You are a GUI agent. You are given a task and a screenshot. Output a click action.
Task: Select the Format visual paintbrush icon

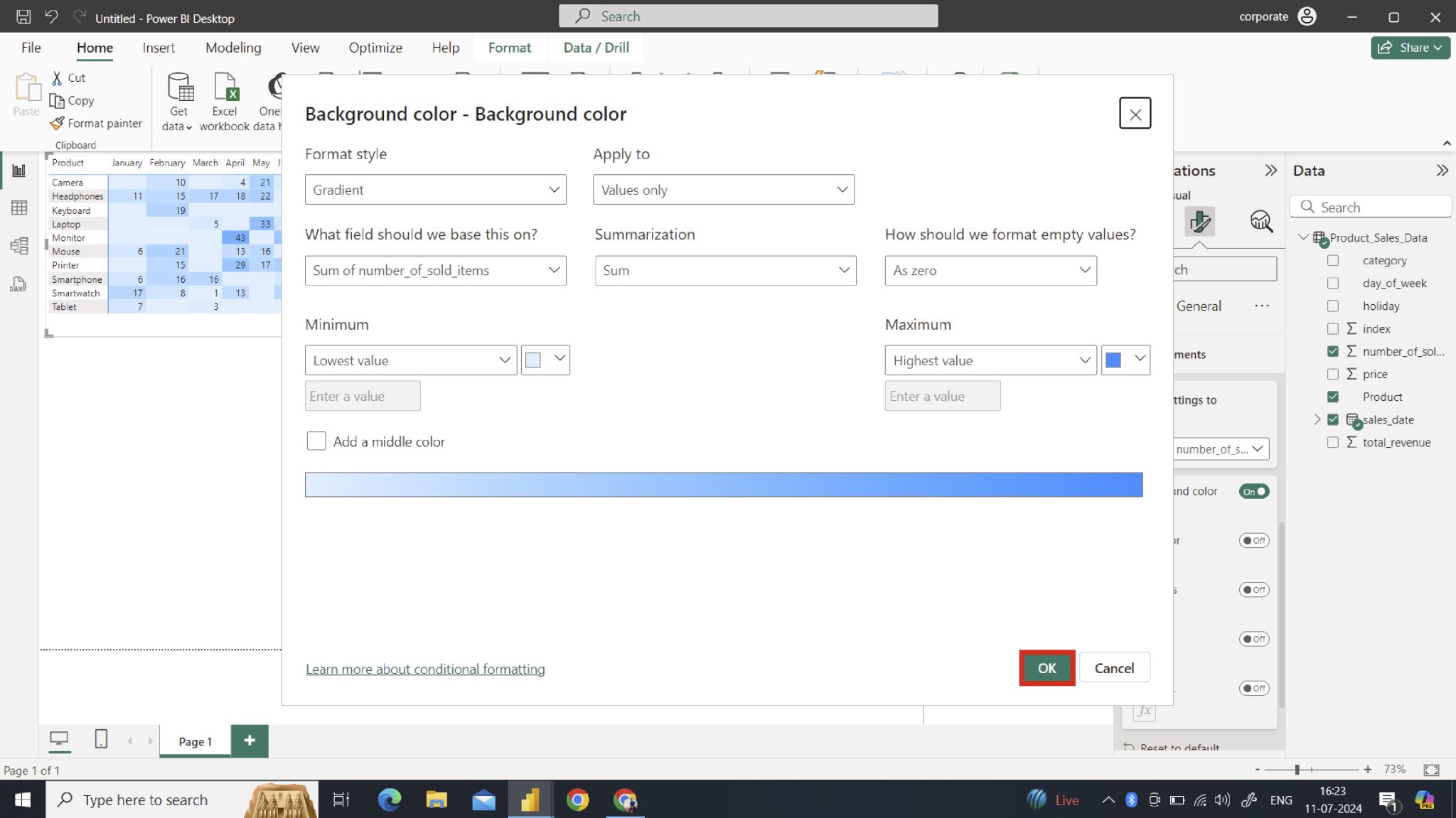[x=1200, y=221]
